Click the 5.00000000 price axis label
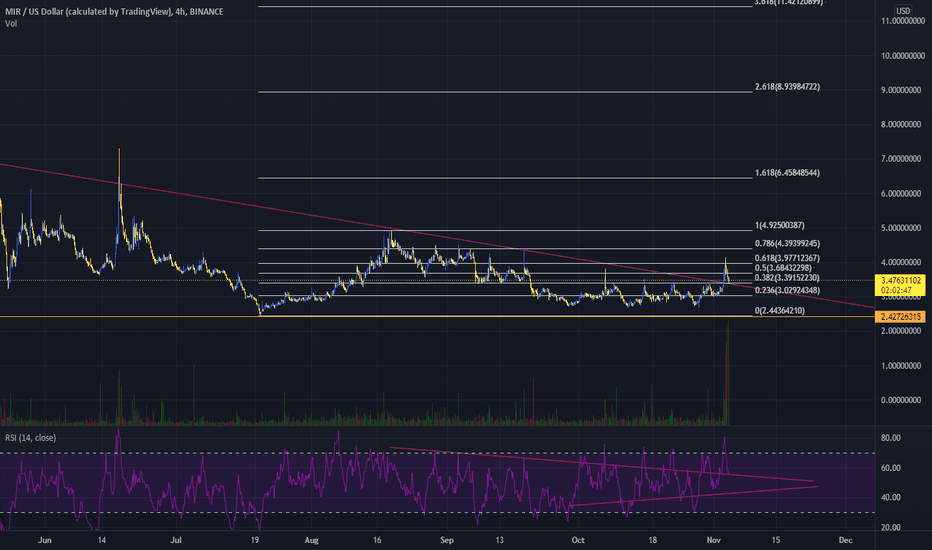Viewport: 932px width, 550px height. point(903,228)
